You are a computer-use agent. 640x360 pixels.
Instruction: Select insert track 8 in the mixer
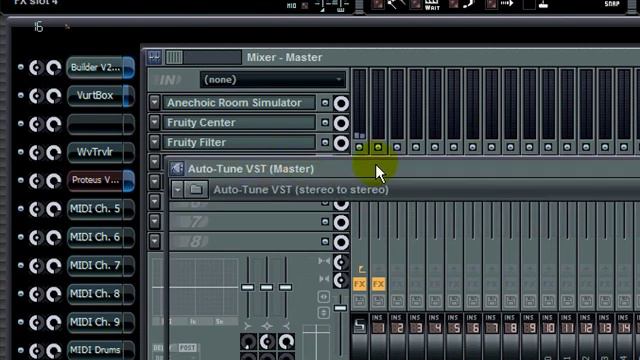511,328
